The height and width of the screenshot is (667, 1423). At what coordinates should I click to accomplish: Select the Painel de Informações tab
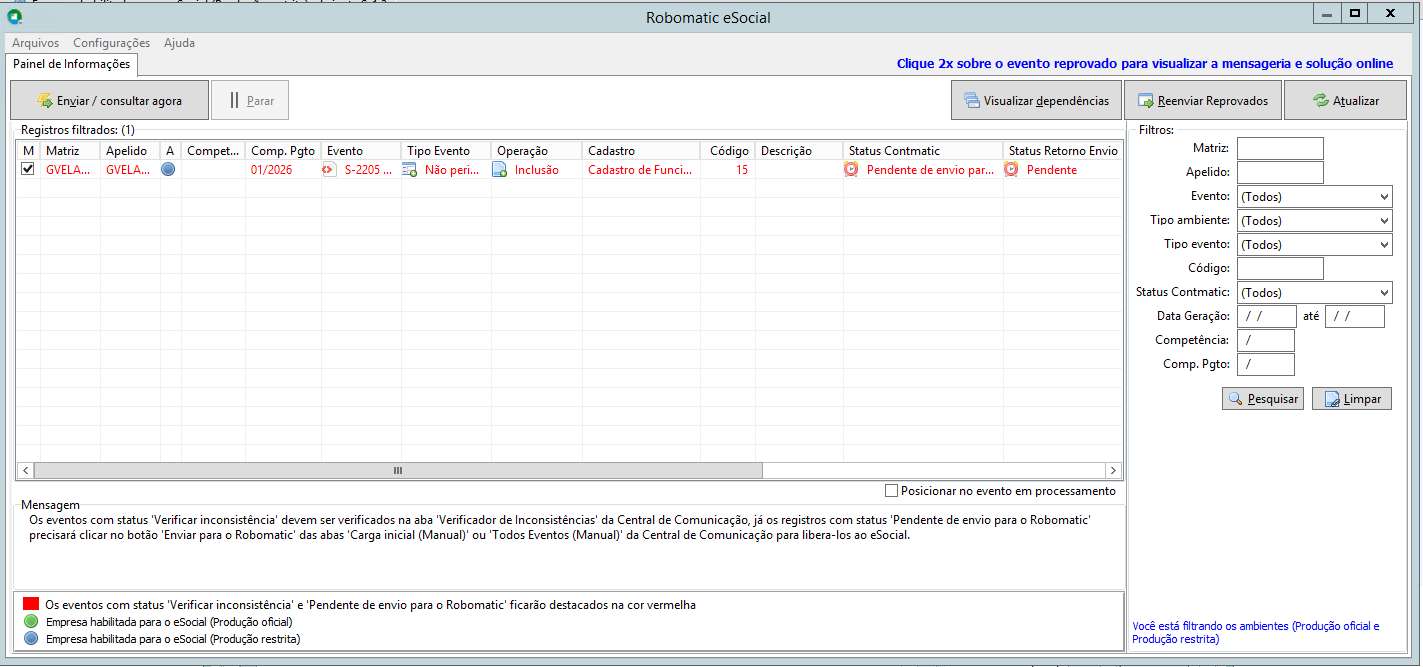point(72,64)
